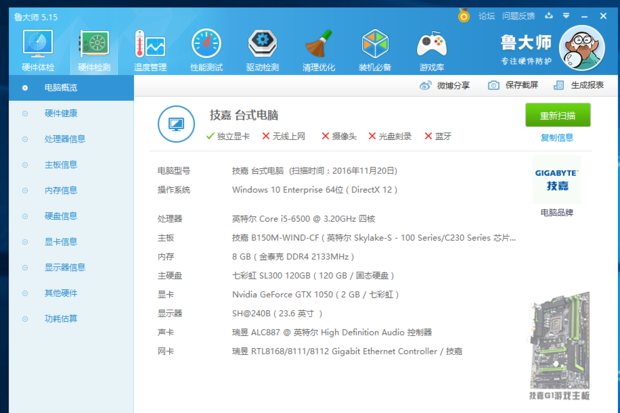
Task: Click the 鲁大师 mascot avatar
Action: [582, 48]
